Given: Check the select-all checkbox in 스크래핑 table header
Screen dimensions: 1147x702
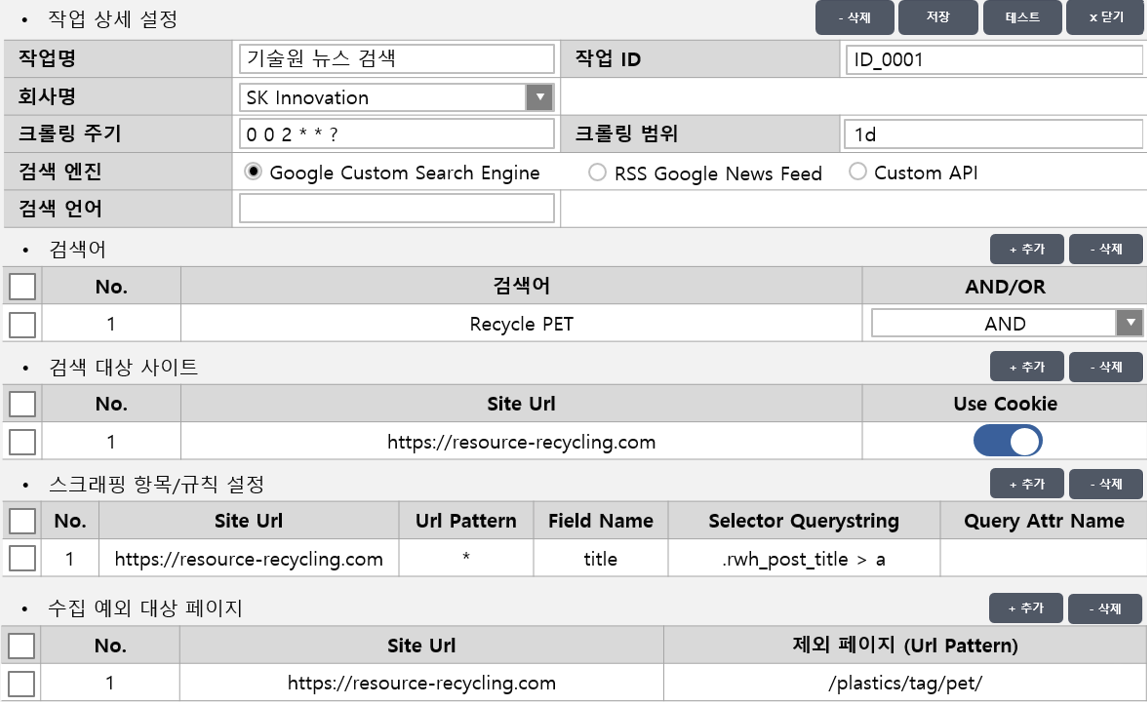Looking at the screenshot, I should tap(22, 521).
